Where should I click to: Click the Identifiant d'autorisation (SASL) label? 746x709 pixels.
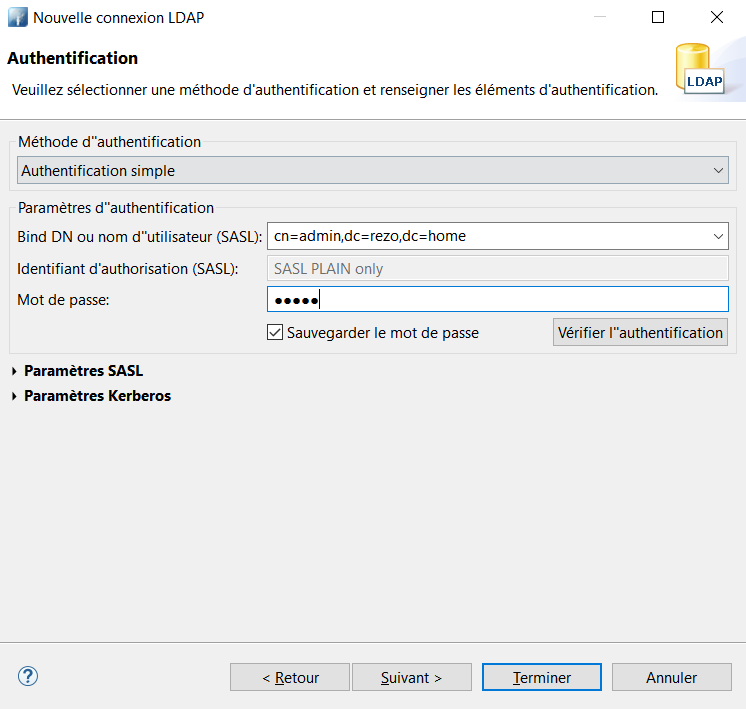[x=128, y=269]
